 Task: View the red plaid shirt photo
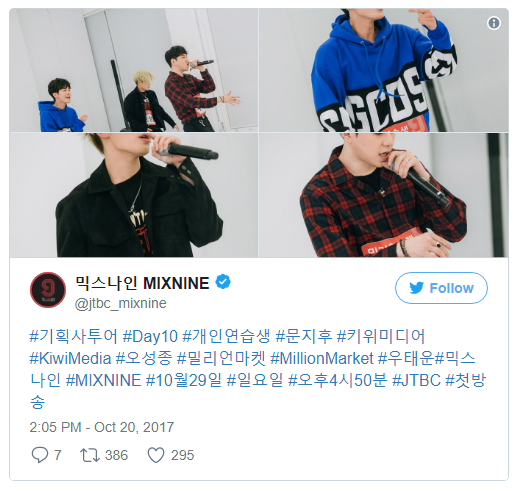(384, 195)
